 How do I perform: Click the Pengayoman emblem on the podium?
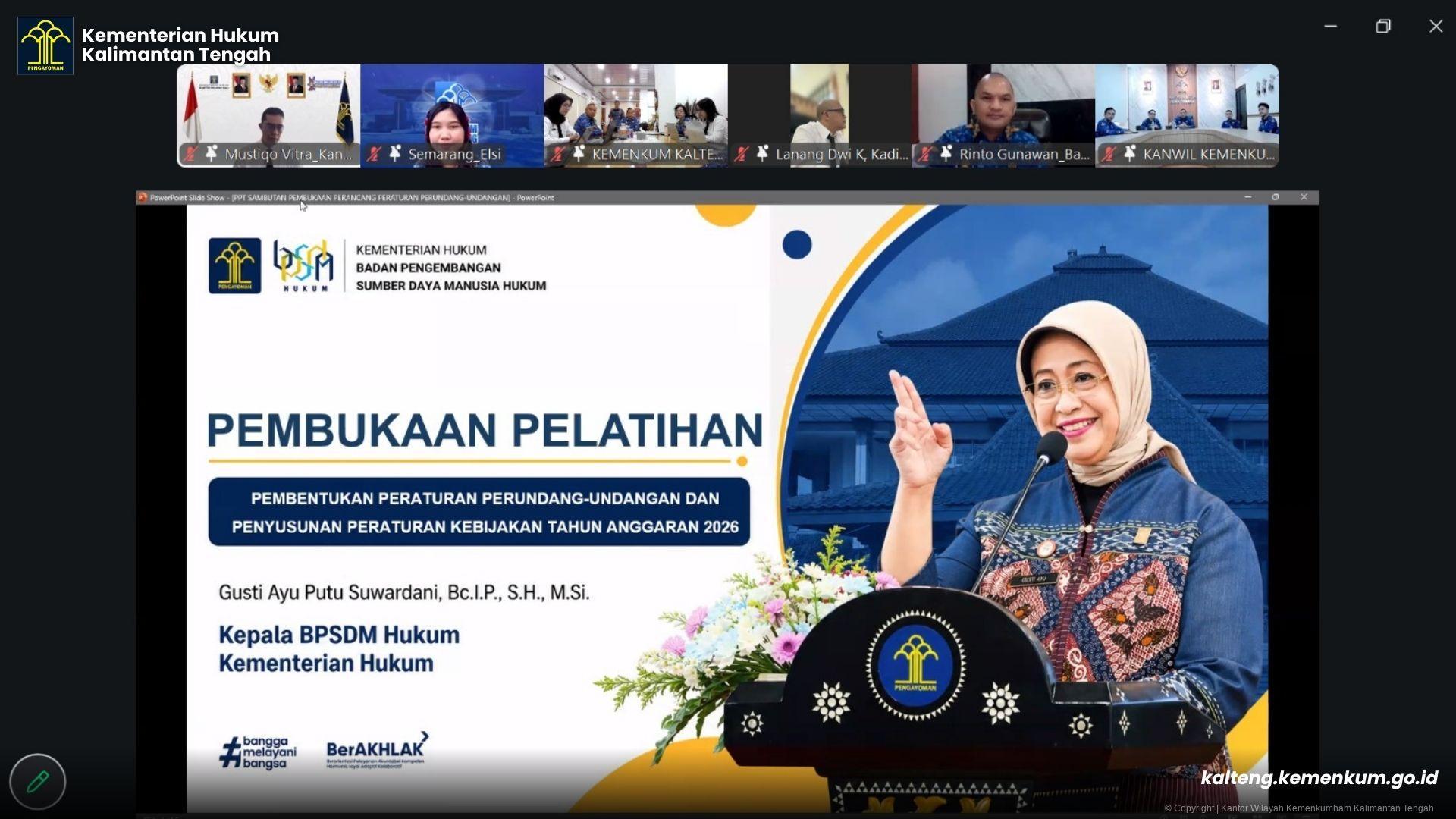(x=915, y=664)
